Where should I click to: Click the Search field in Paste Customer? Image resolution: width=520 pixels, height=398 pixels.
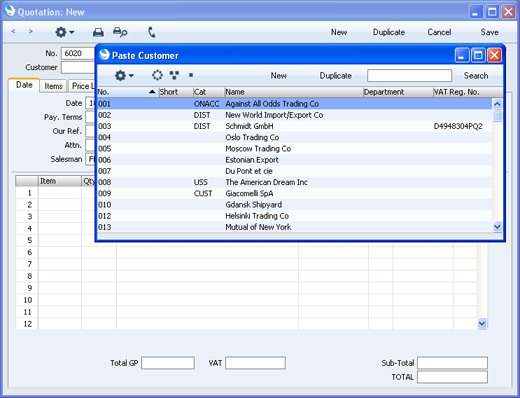click(409, 76)
